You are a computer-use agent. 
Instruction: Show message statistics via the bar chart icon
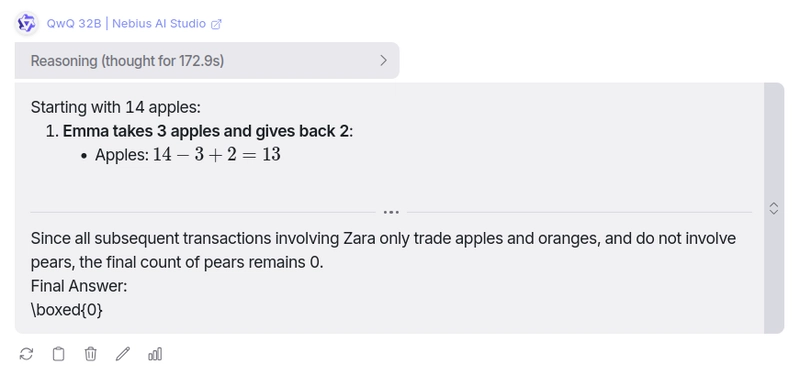[155, 354]
